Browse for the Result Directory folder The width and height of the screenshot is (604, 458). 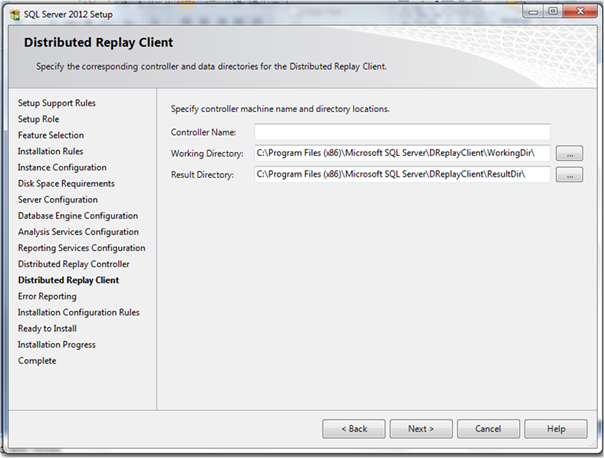[569, 175]
